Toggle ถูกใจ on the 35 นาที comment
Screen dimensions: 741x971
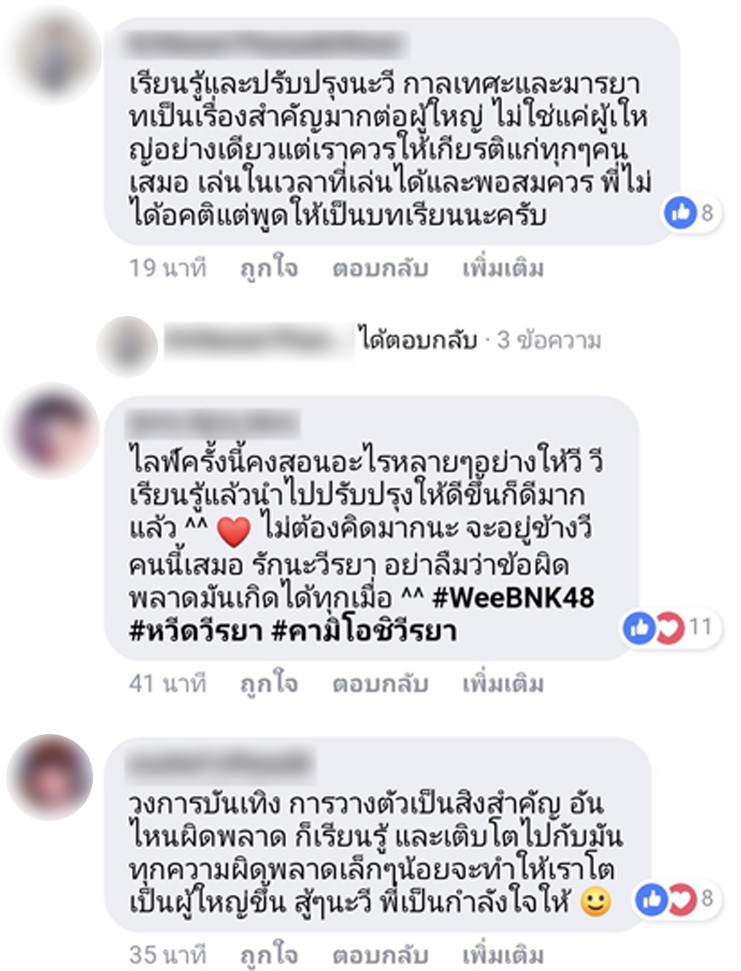pyautogui.click(x=269, y=955)
